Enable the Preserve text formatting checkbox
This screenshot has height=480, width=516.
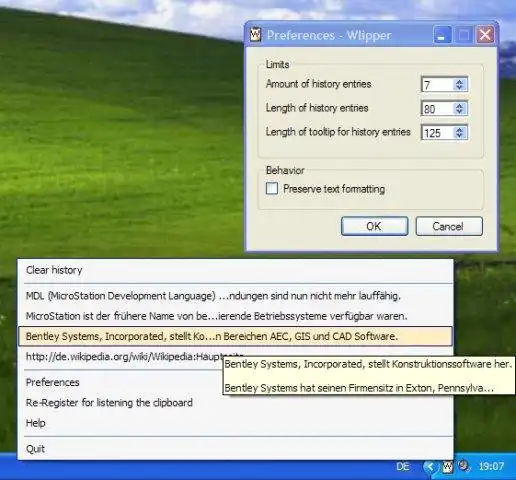point(272,188)
